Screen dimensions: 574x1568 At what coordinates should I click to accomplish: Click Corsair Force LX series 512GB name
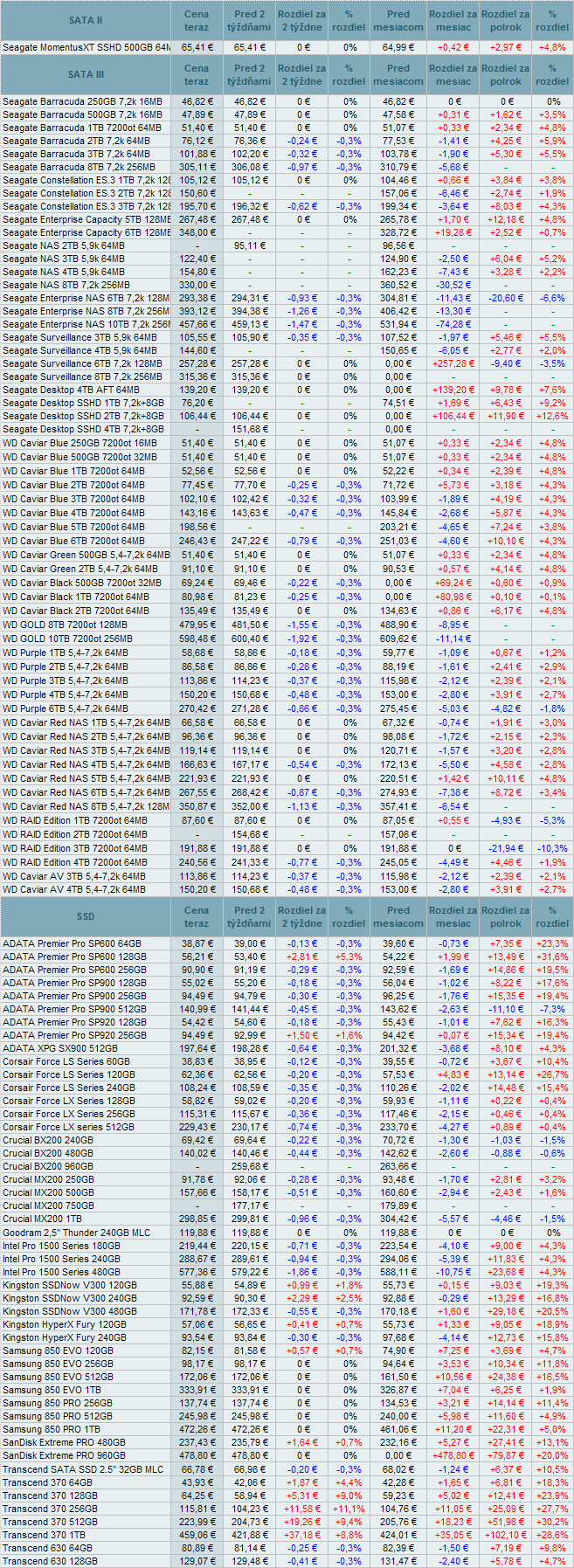point(69,1127)
